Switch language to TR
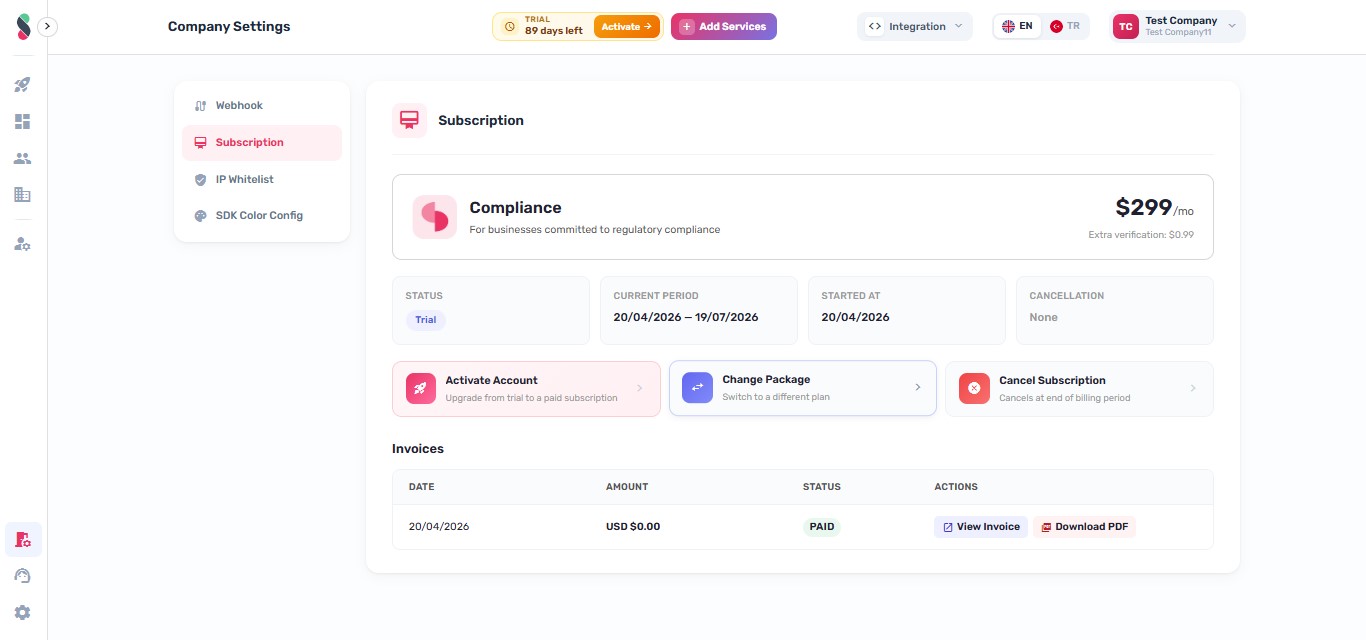The width and height of the screenshot is (1366, 640). [1065, 27]
